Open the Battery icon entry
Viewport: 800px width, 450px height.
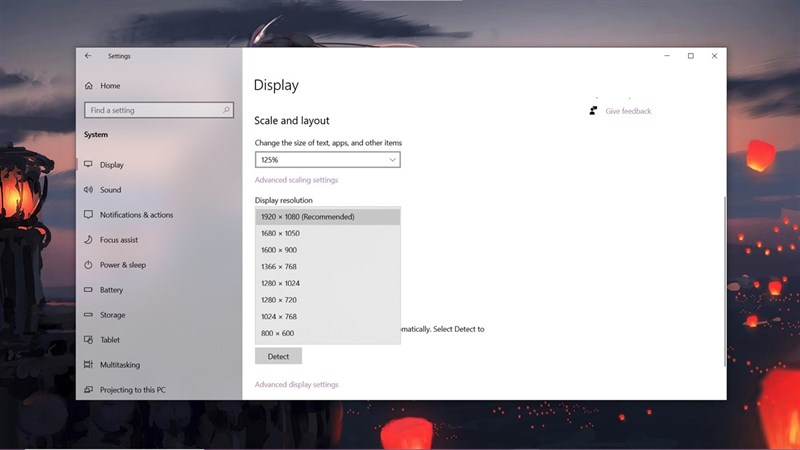[x=88, y=289]
